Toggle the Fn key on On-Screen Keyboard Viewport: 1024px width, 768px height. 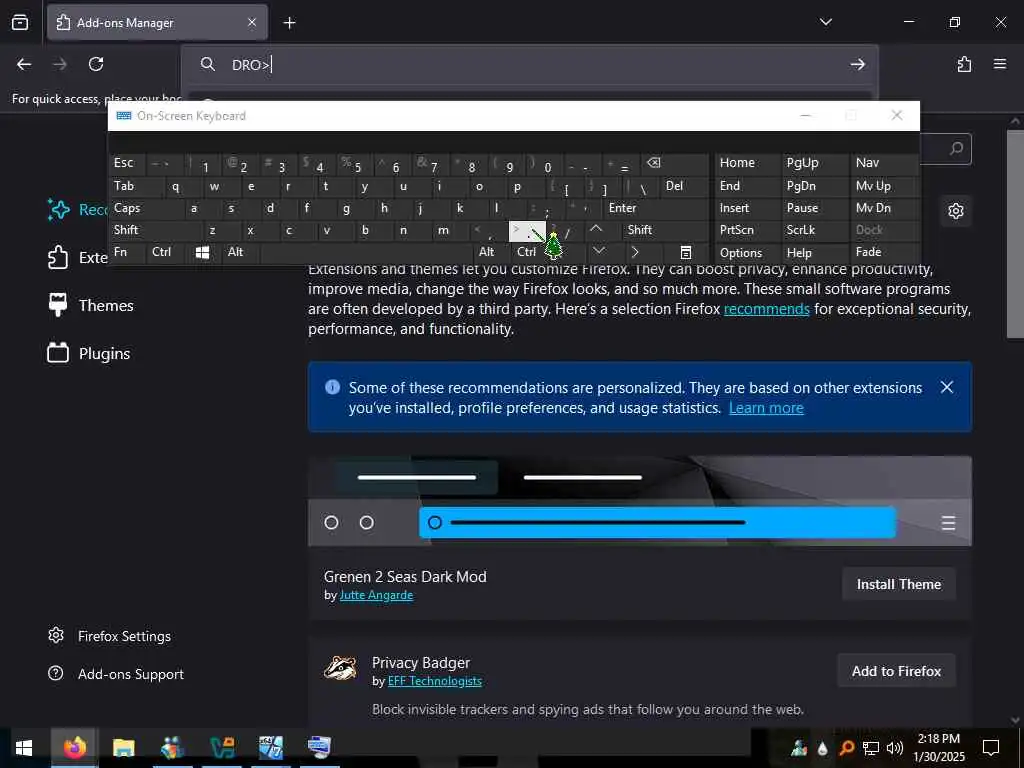pyautogui.click(x=127, y=252)
